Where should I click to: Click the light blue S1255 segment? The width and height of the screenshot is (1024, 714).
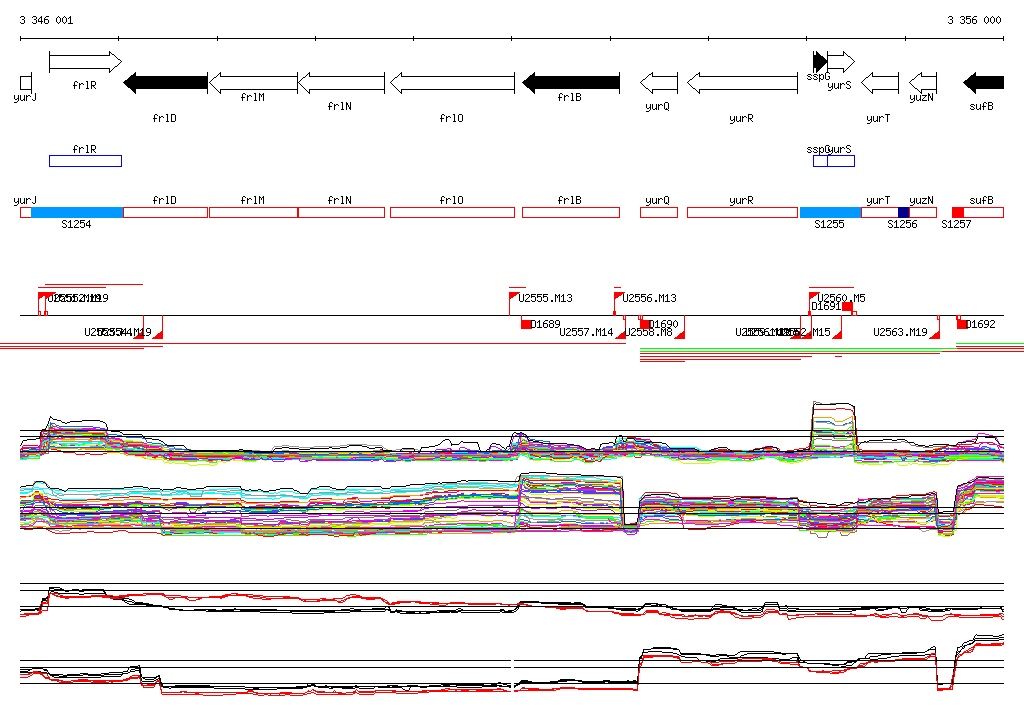tap(831, 212)
